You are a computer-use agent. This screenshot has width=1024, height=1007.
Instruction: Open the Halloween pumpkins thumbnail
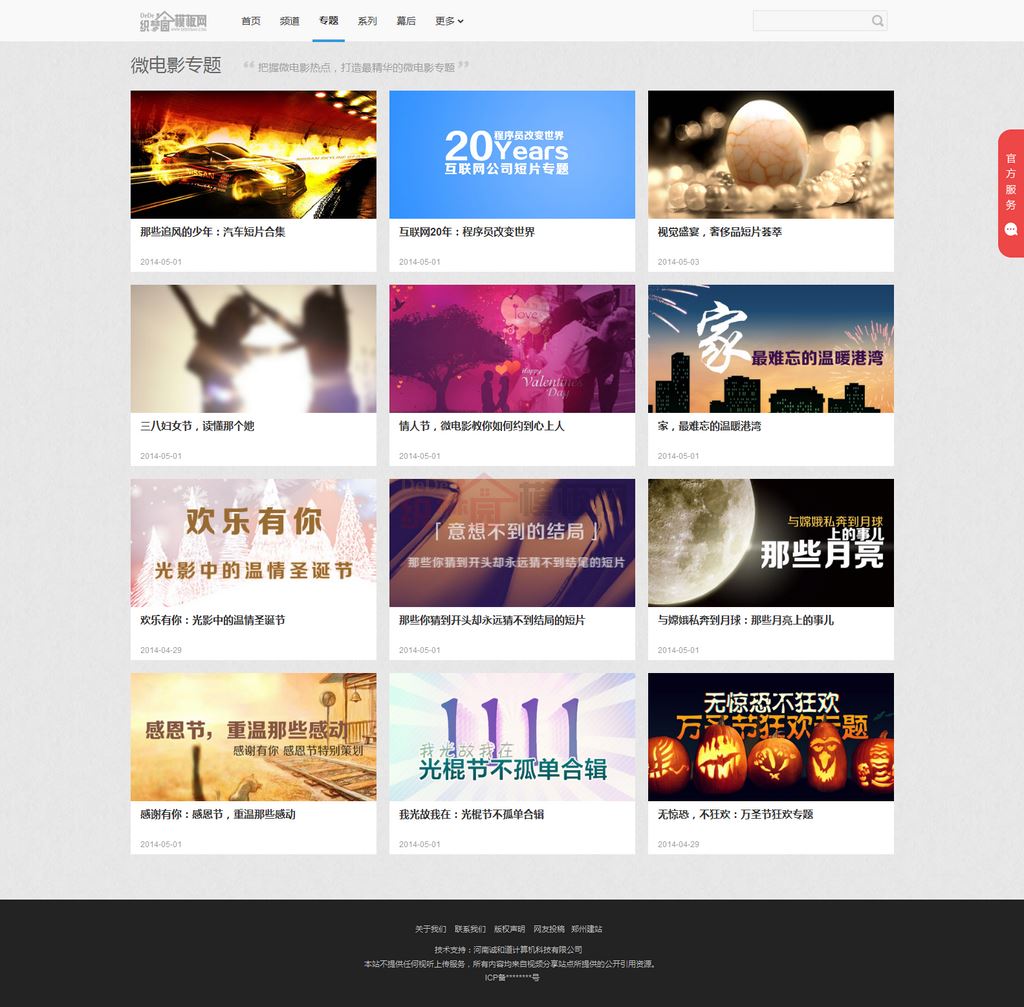(x=770, y=736)
